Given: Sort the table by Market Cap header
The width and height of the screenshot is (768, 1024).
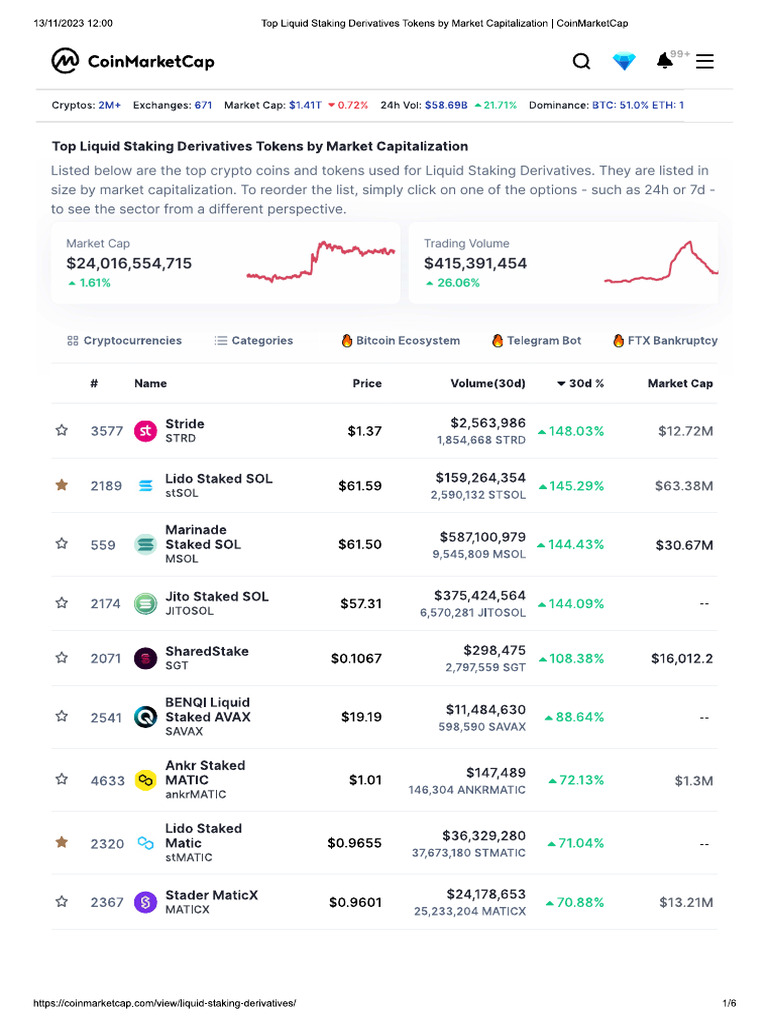Looking at the screenshot, I should [x=680, y=384].
